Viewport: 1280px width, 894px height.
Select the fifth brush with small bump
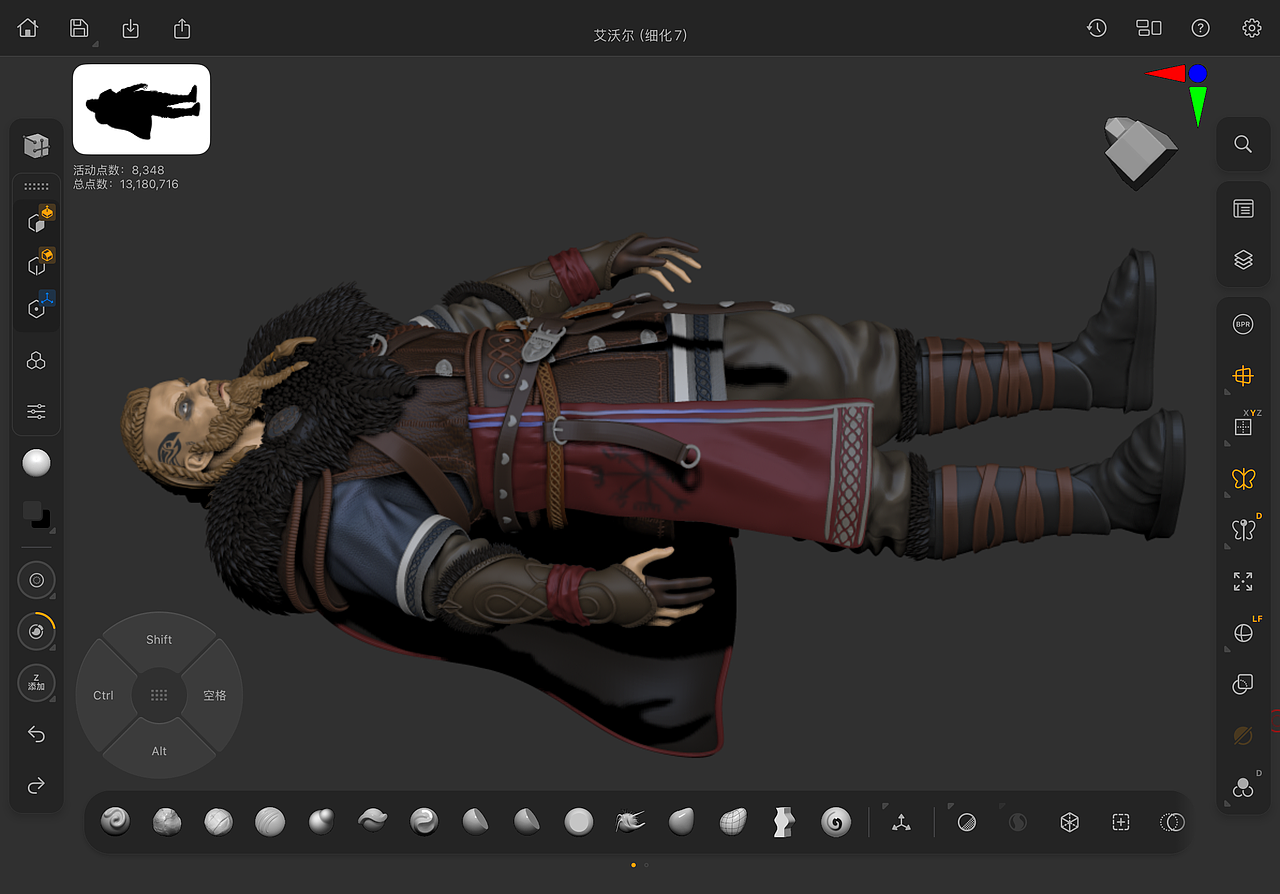click(321, 822)
